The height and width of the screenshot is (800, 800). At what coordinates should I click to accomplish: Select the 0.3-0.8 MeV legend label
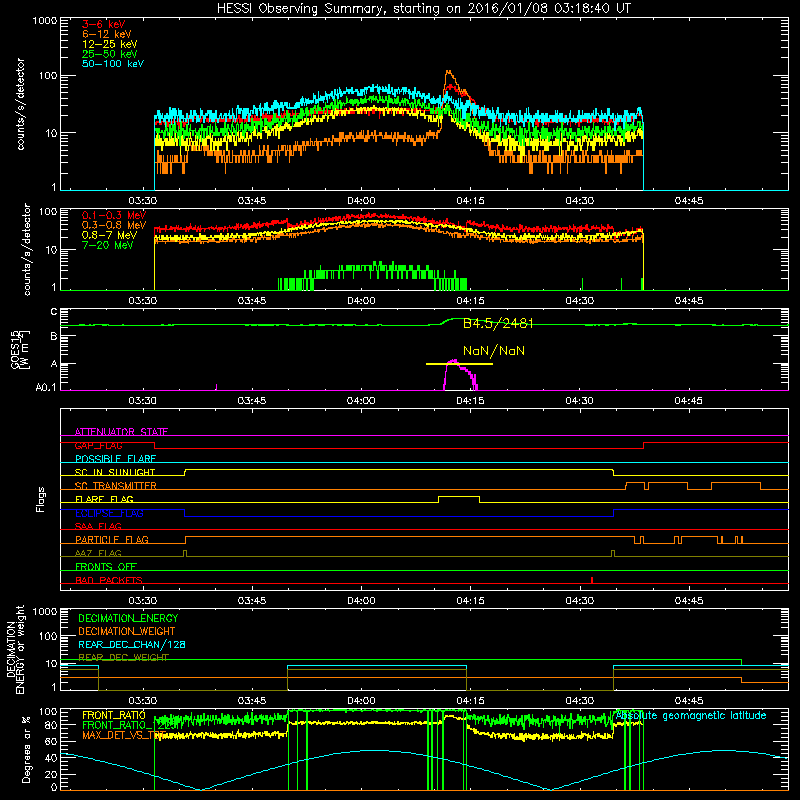(114, 226)
